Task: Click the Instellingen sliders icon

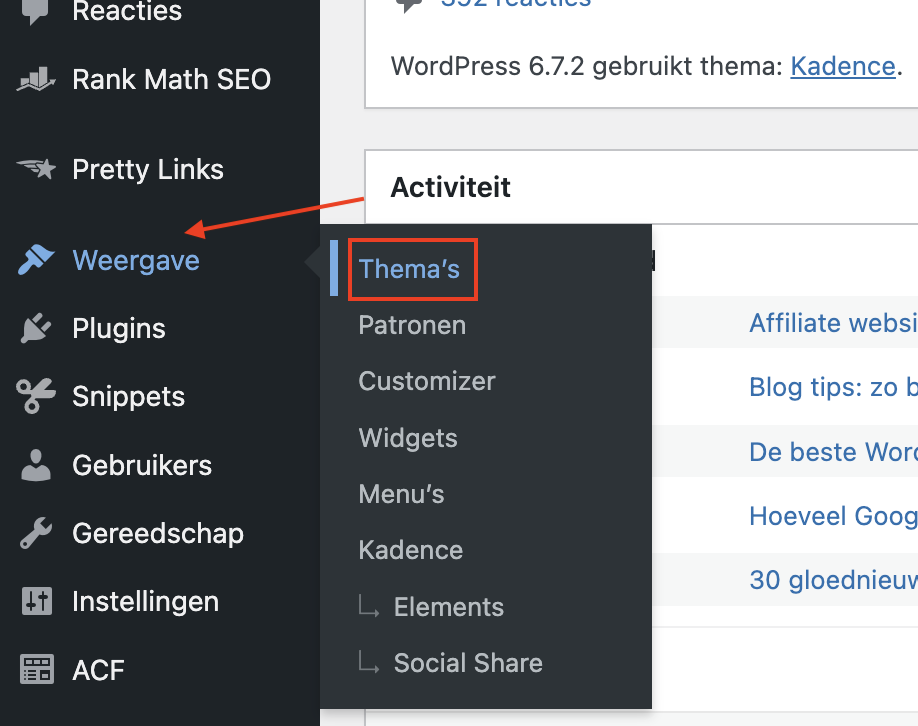Action: click(x=36, y=601)
